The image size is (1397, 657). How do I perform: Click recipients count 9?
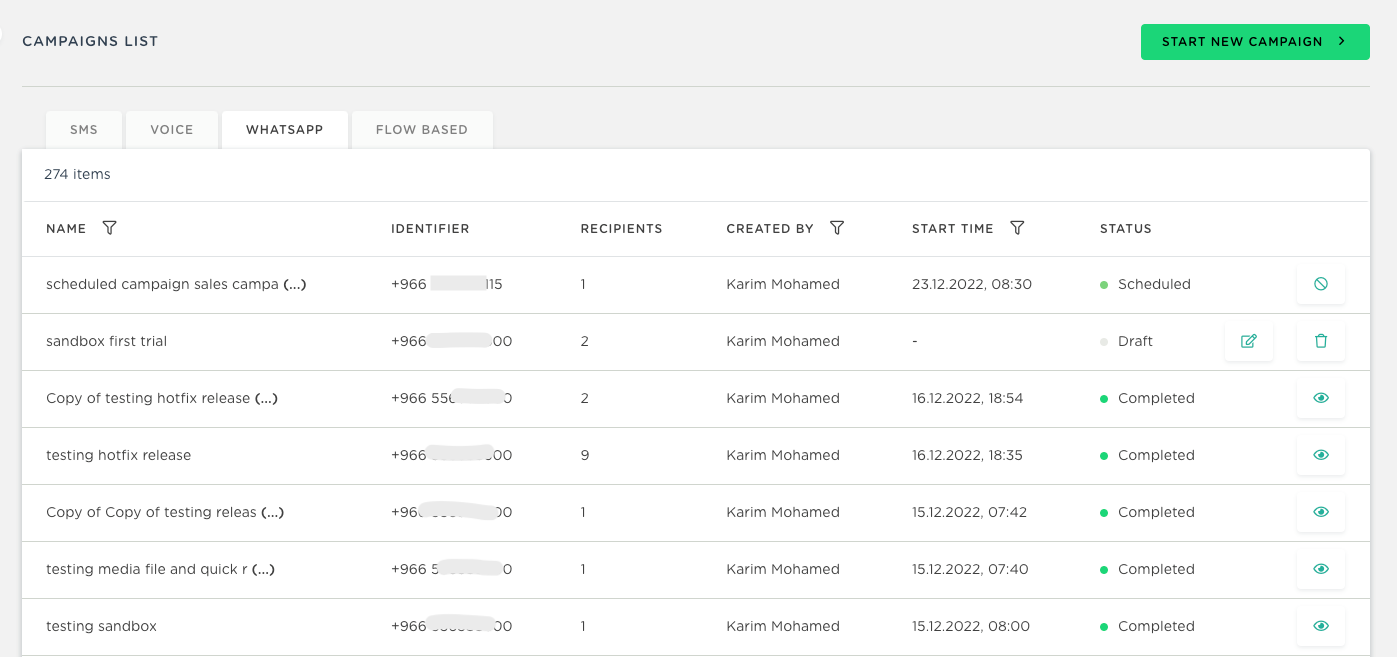coord(585,455)
